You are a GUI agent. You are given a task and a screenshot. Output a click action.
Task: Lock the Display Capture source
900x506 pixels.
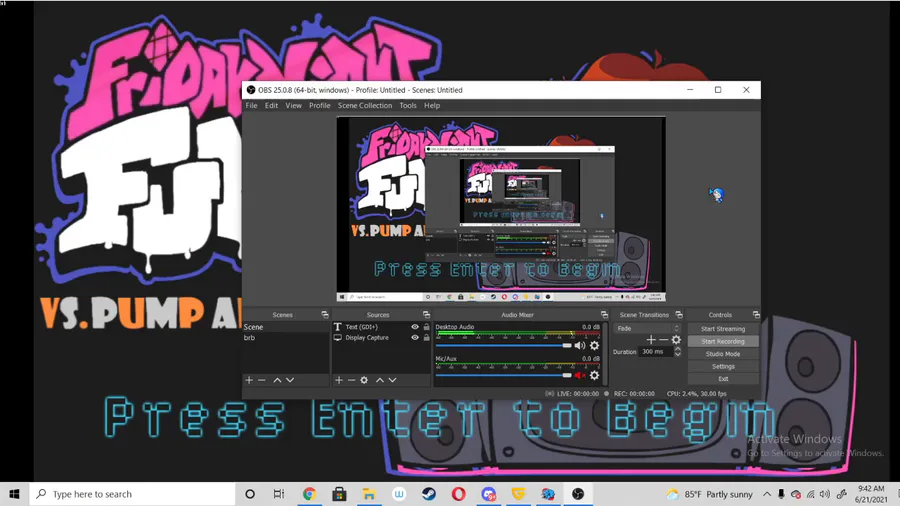[x=426, y=338]
